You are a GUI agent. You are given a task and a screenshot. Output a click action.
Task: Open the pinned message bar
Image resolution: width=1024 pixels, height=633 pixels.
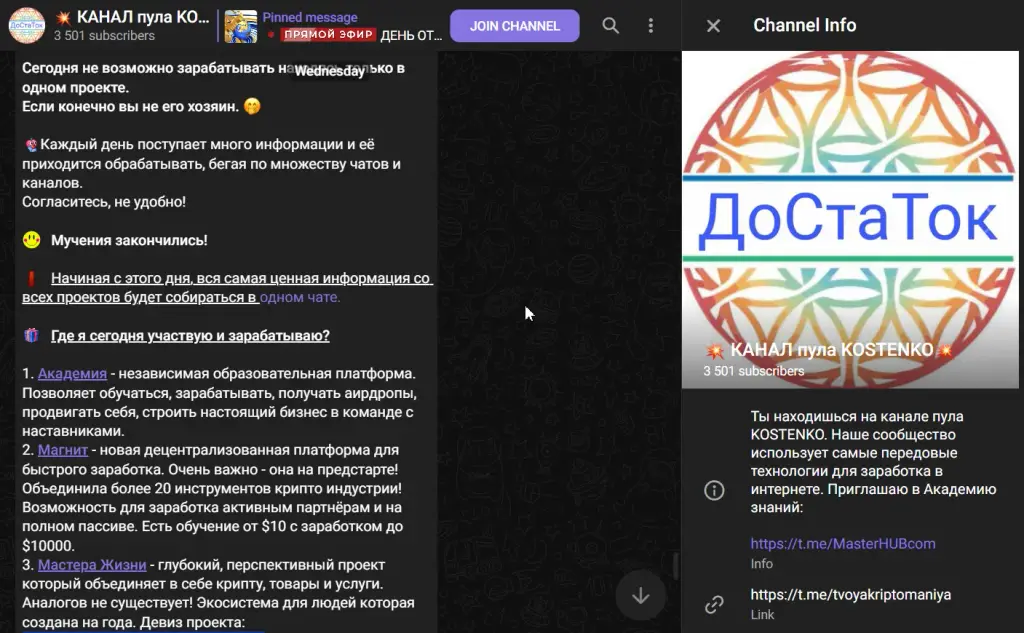[332, 26]
